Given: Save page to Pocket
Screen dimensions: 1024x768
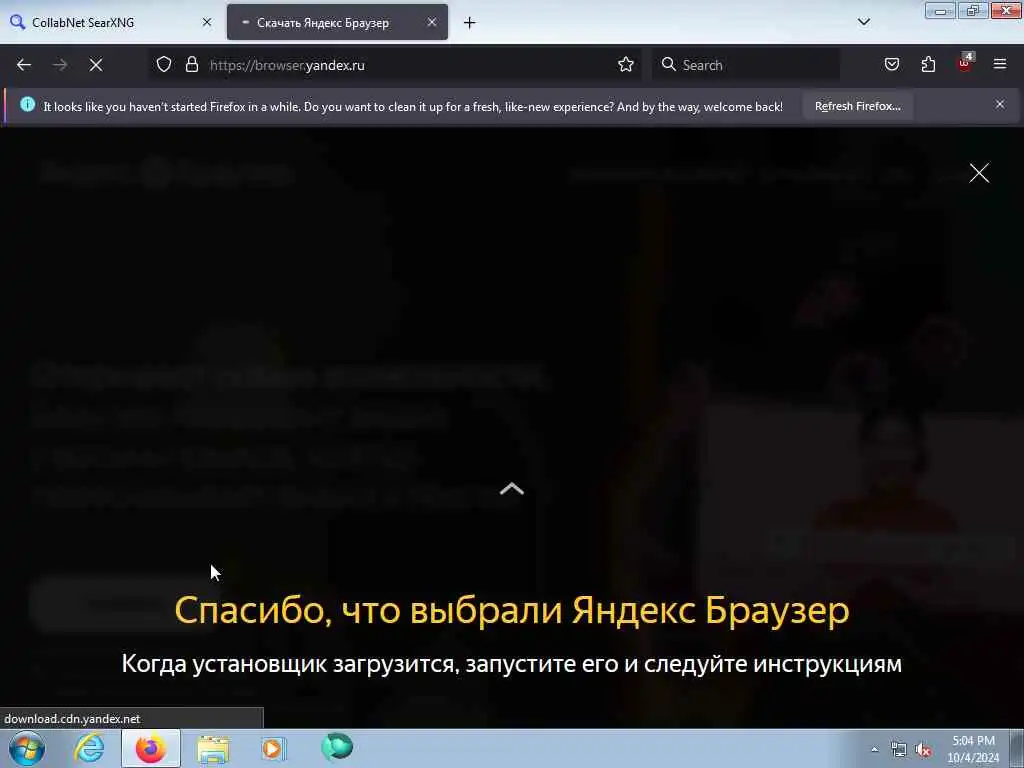Looking at the screenshot, I should [x=892, y=65].
